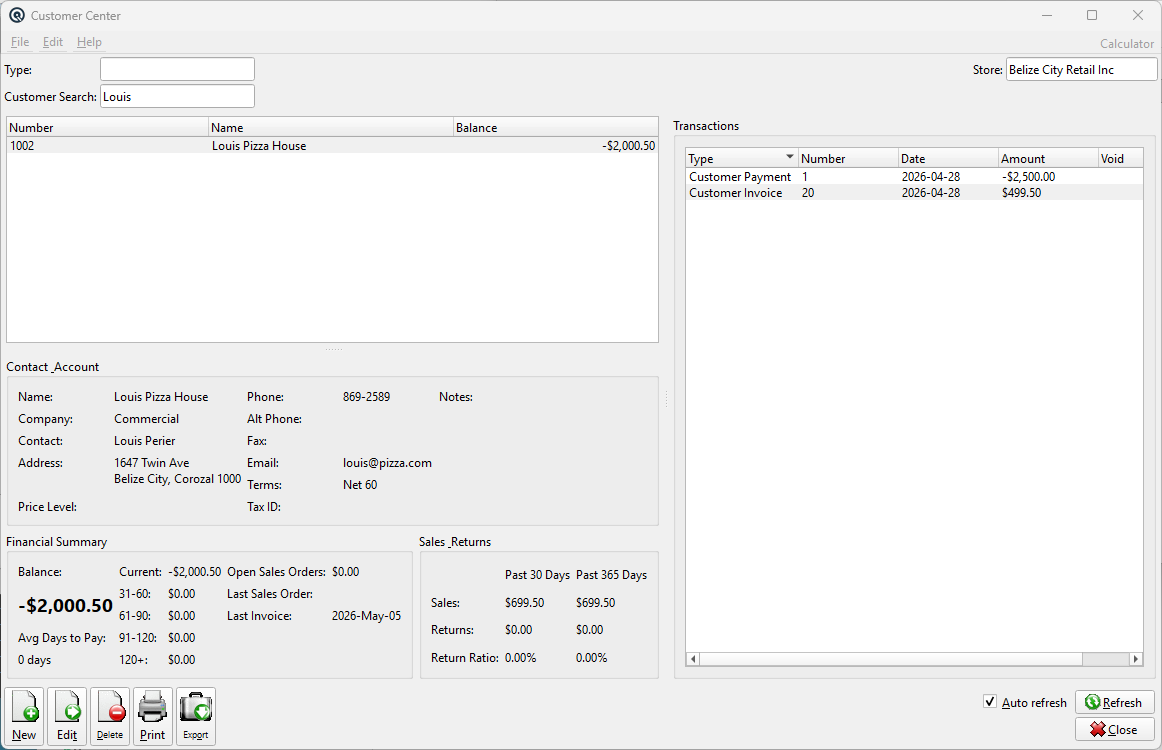
Task: Open the Help menu
Action: coord(89,42)
